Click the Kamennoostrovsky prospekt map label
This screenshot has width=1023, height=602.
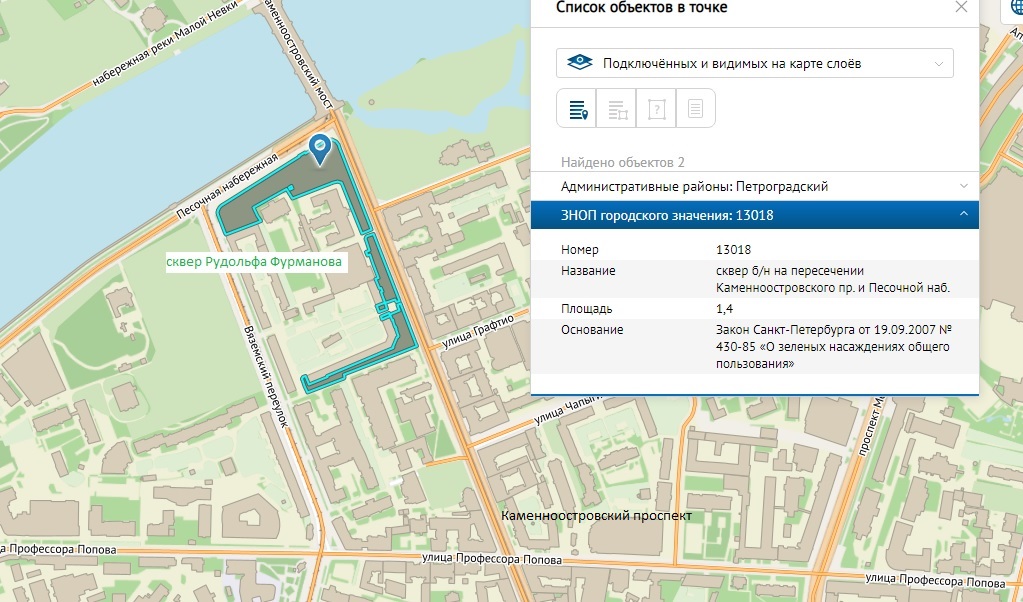pyautogui.click(x=597, y=515)
